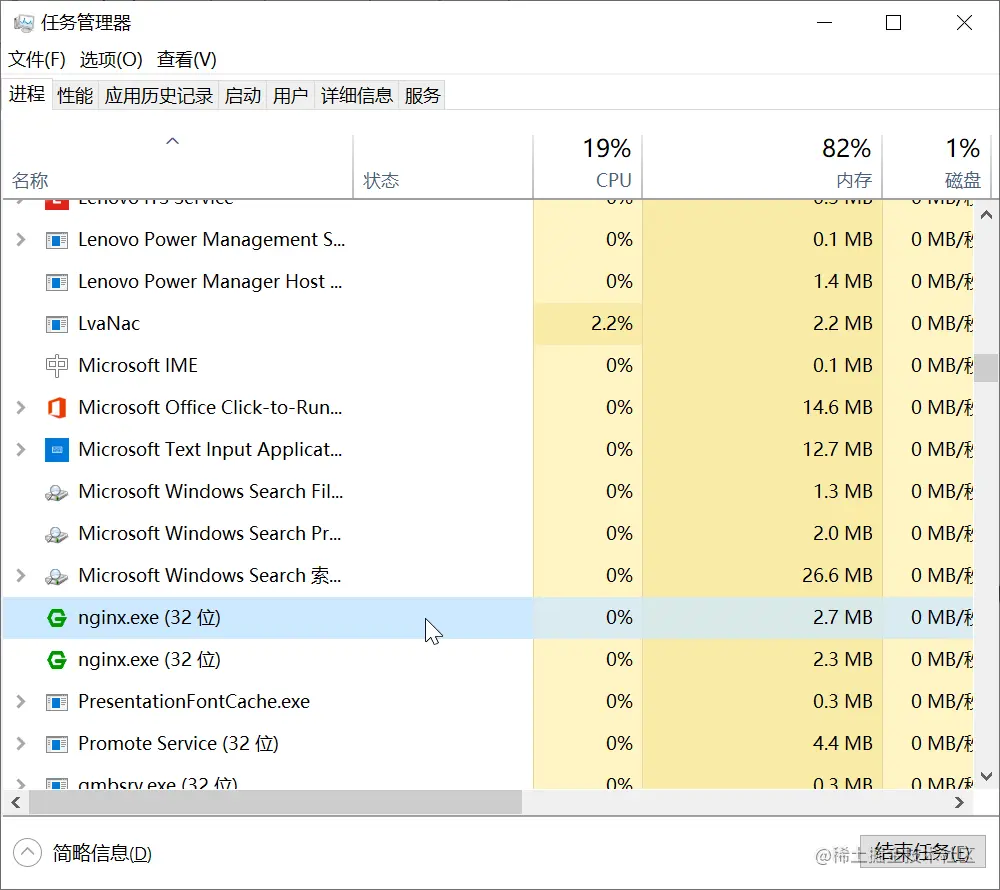This screenshot has width=1000, height=890.
Task: Click the 12.7 MB memory value
Action: [x=837, y=449]
